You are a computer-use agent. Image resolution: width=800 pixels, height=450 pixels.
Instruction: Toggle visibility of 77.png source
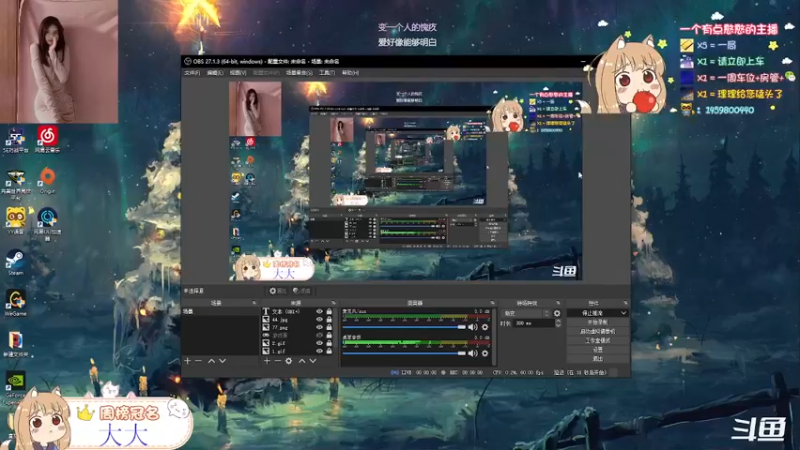(319, 327)
